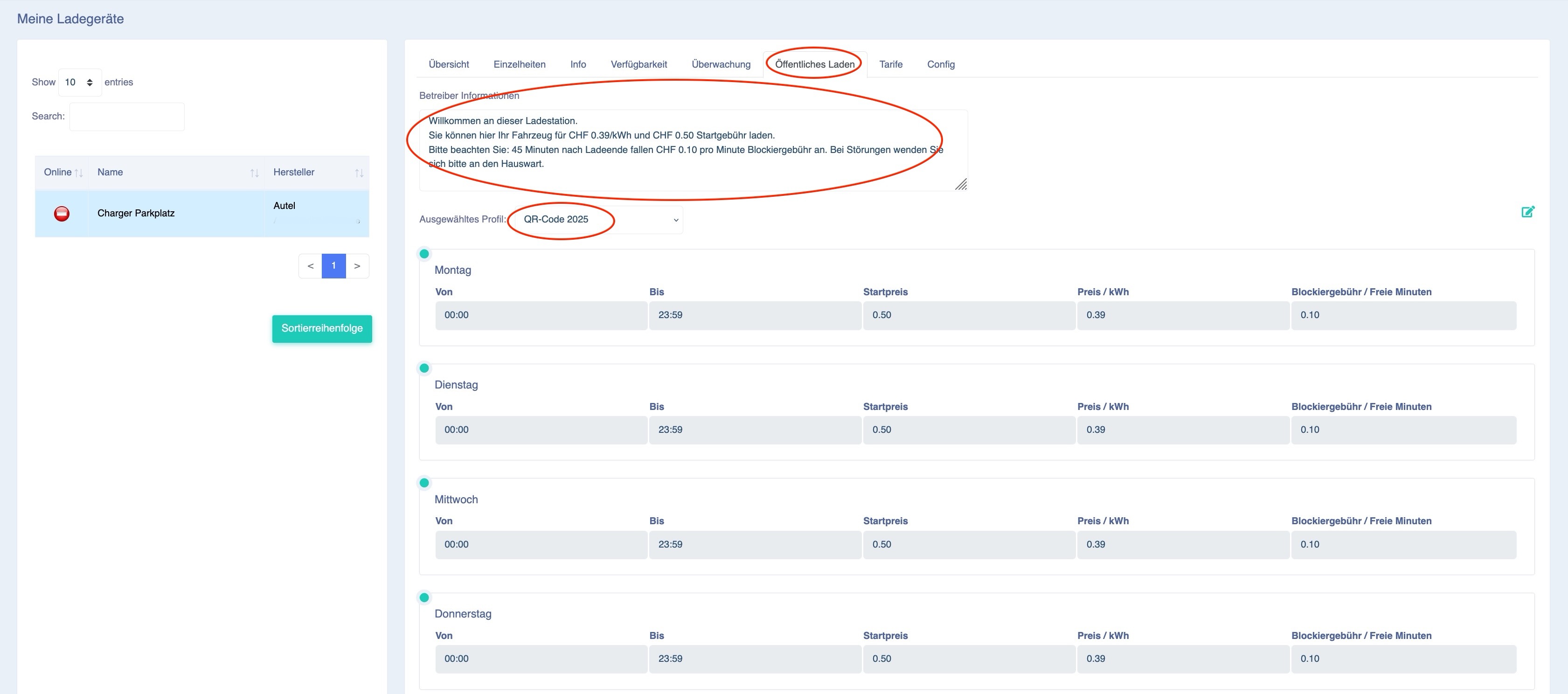Viewport: 1568px width, 694px height.
Task: Click the green edit profile icon
Action: point(1527,211)
